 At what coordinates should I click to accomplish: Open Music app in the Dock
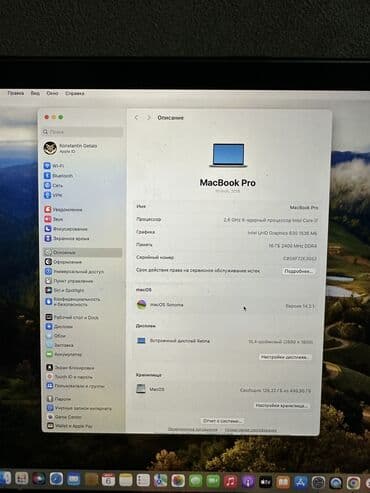(230, 481)
